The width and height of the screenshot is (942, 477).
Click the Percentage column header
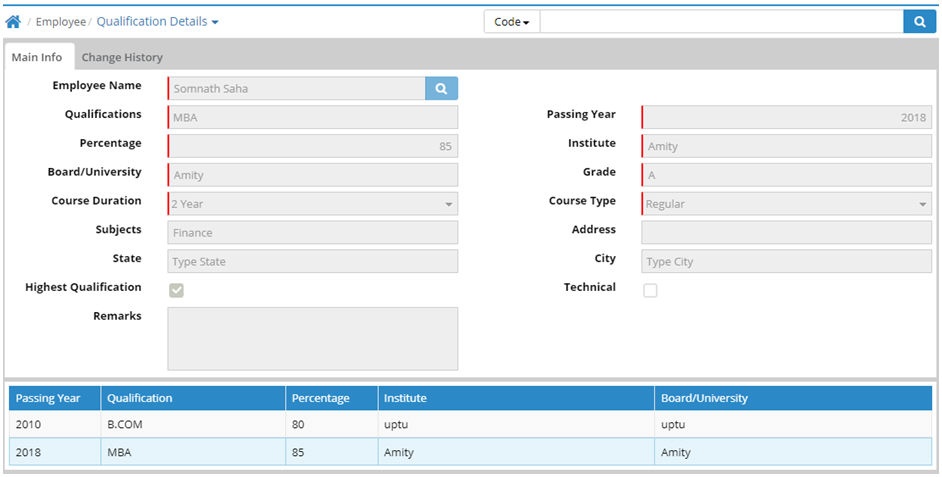point(321,398)
